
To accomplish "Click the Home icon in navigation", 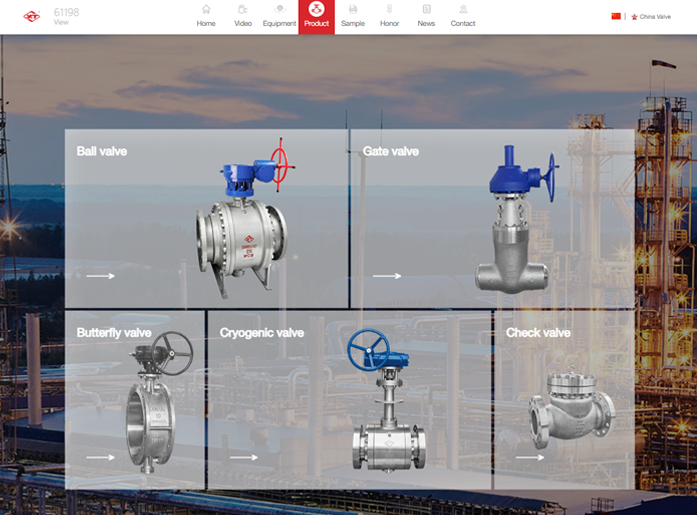I will click(206, 9).
